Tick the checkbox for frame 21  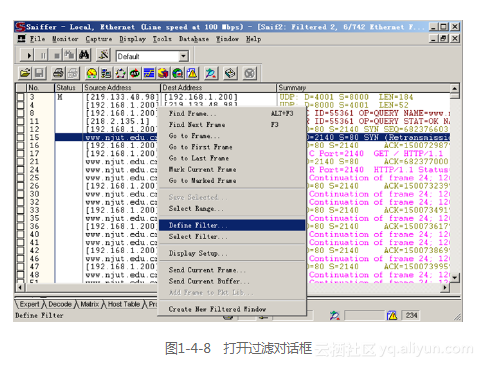coord(21,161)
